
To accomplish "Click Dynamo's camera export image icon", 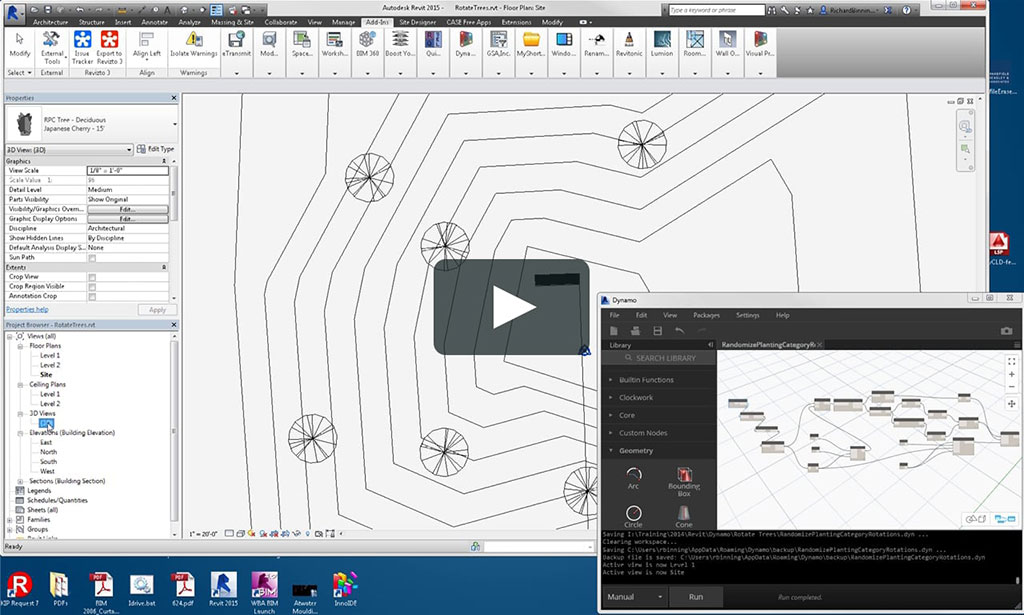I will point(1006,331).
